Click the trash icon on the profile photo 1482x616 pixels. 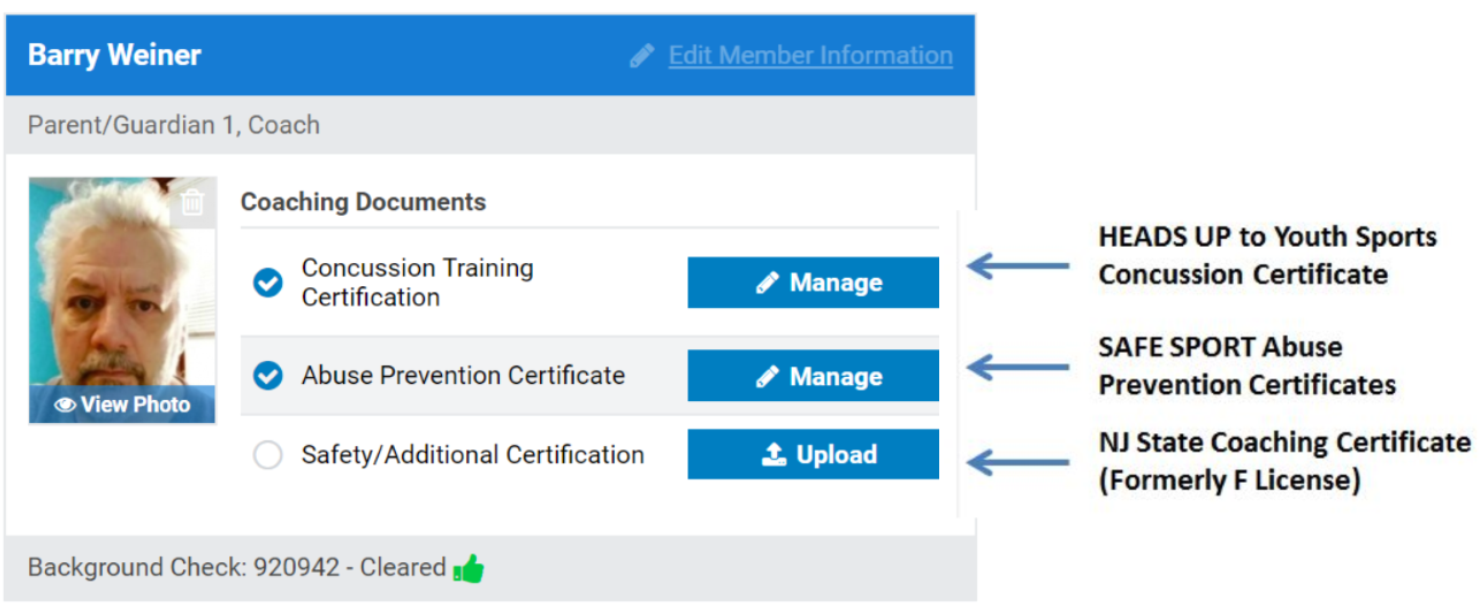pos(192,203)
